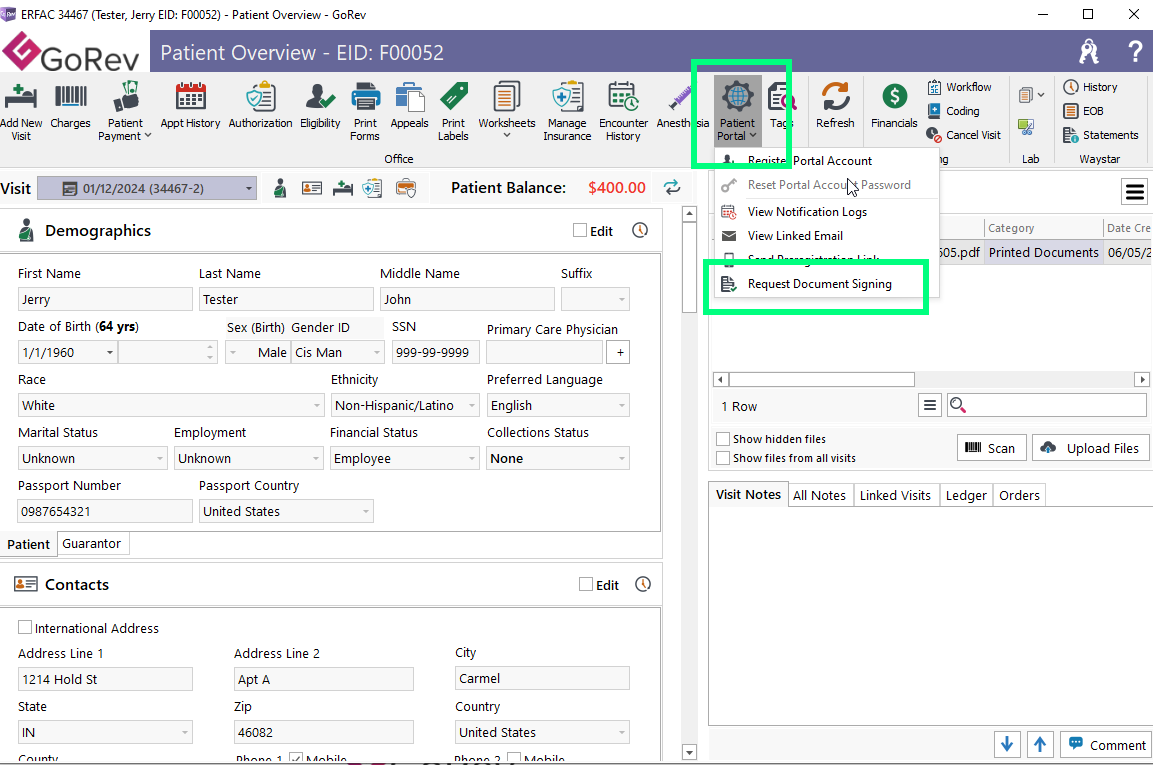Open Waystar Statements
Viewport: 1153px width, 765px height.
[x=1101, y=135]
